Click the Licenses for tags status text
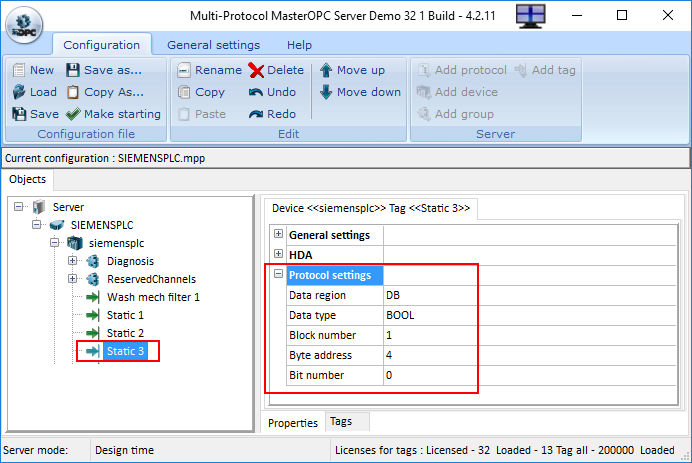This screenshot has height=463, width=692. tap(504, 450)
